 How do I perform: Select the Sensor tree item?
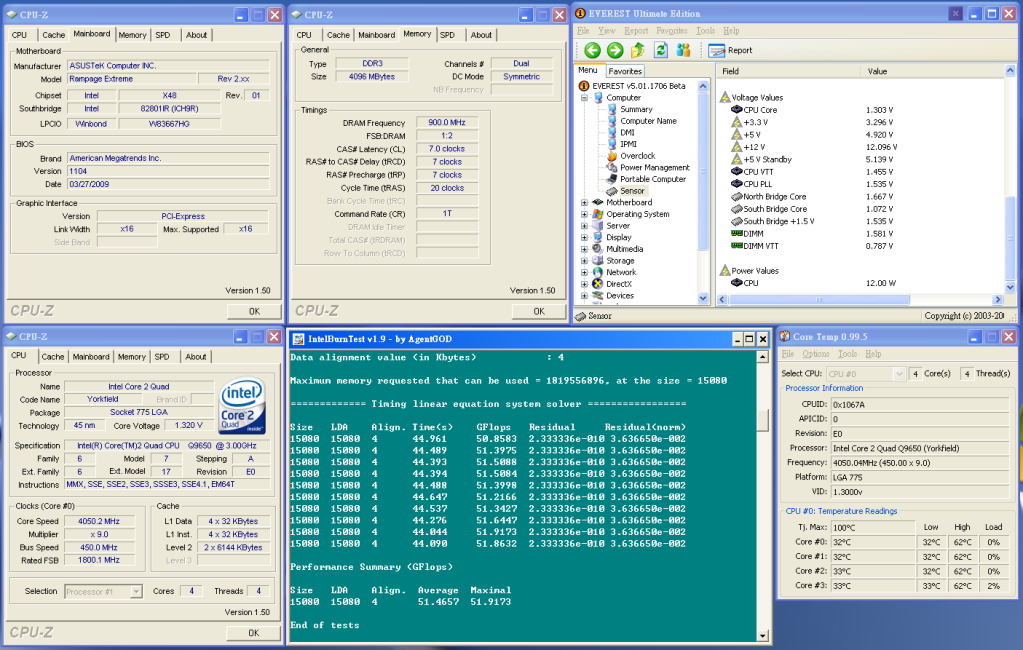pyautogui.click(x=632, y=191)
